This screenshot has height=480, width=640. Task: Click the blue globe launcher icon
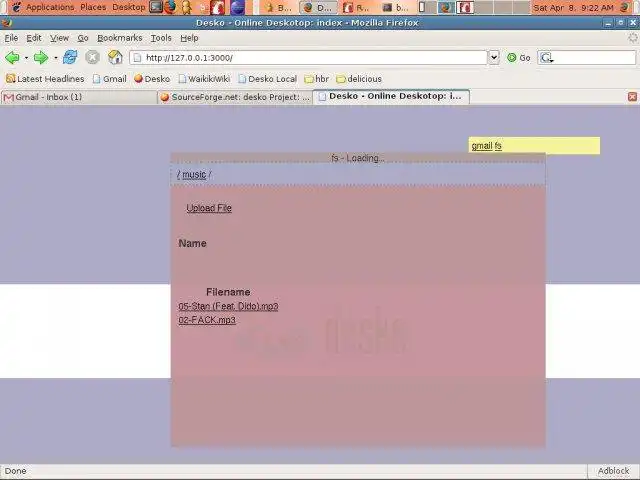click(238, 7)
